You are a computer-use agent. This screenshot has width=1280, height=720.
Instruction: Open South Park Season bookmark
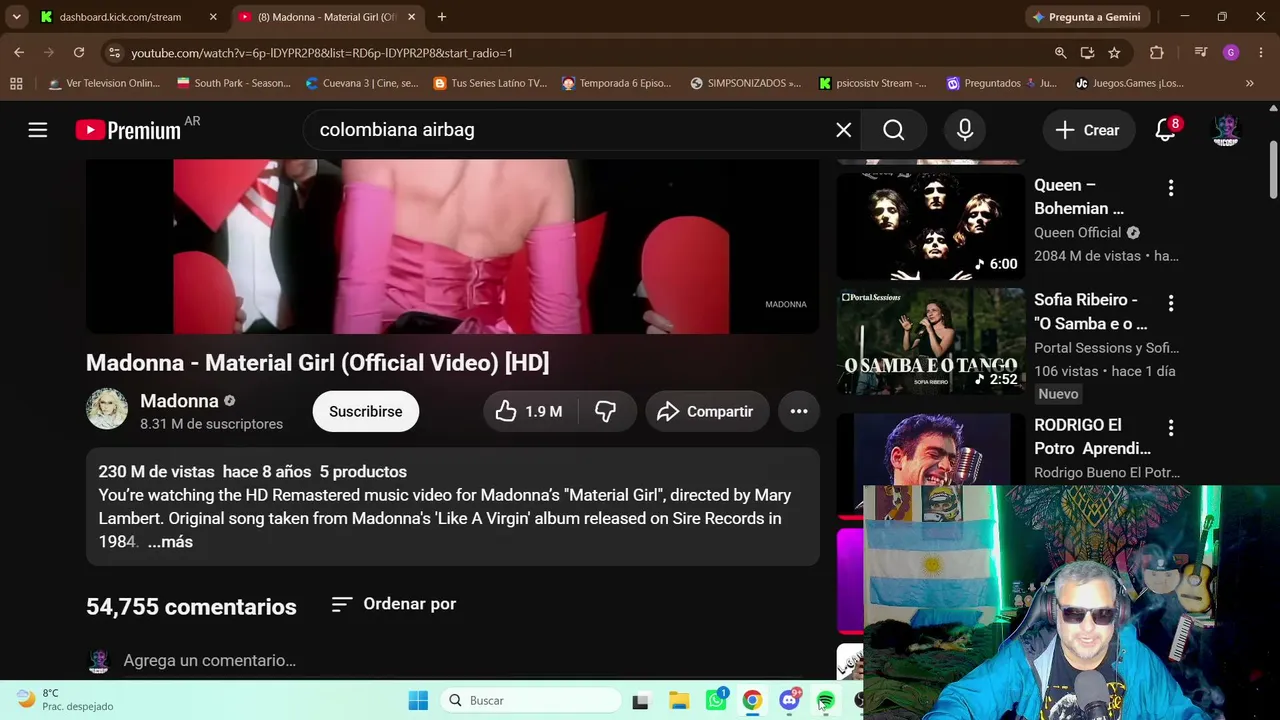(234, 83)
